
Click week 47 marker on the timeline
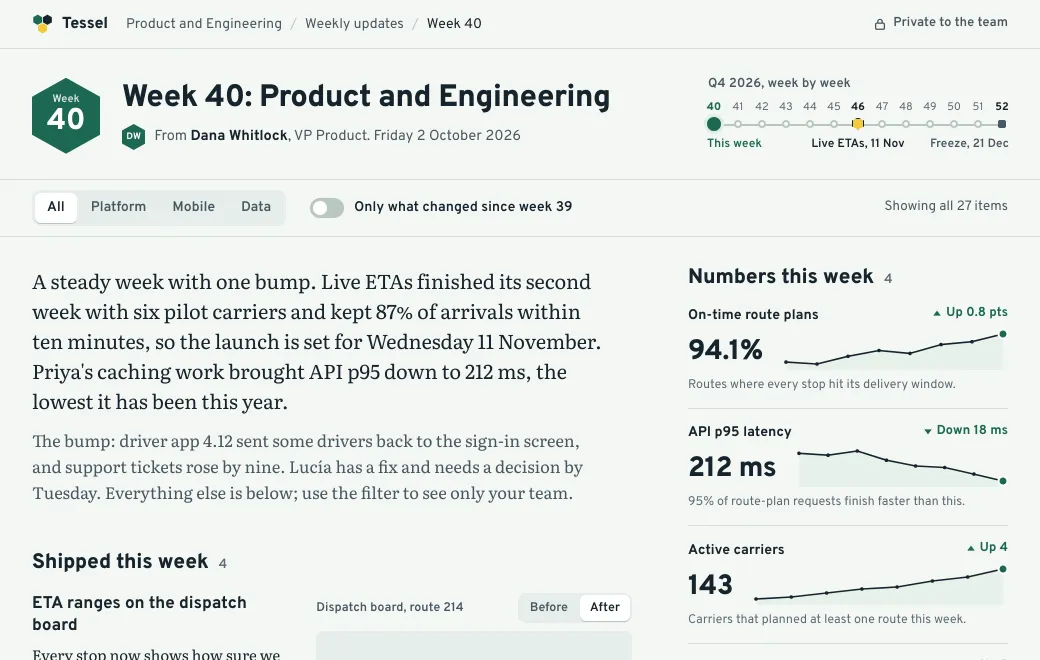(881, 124)
